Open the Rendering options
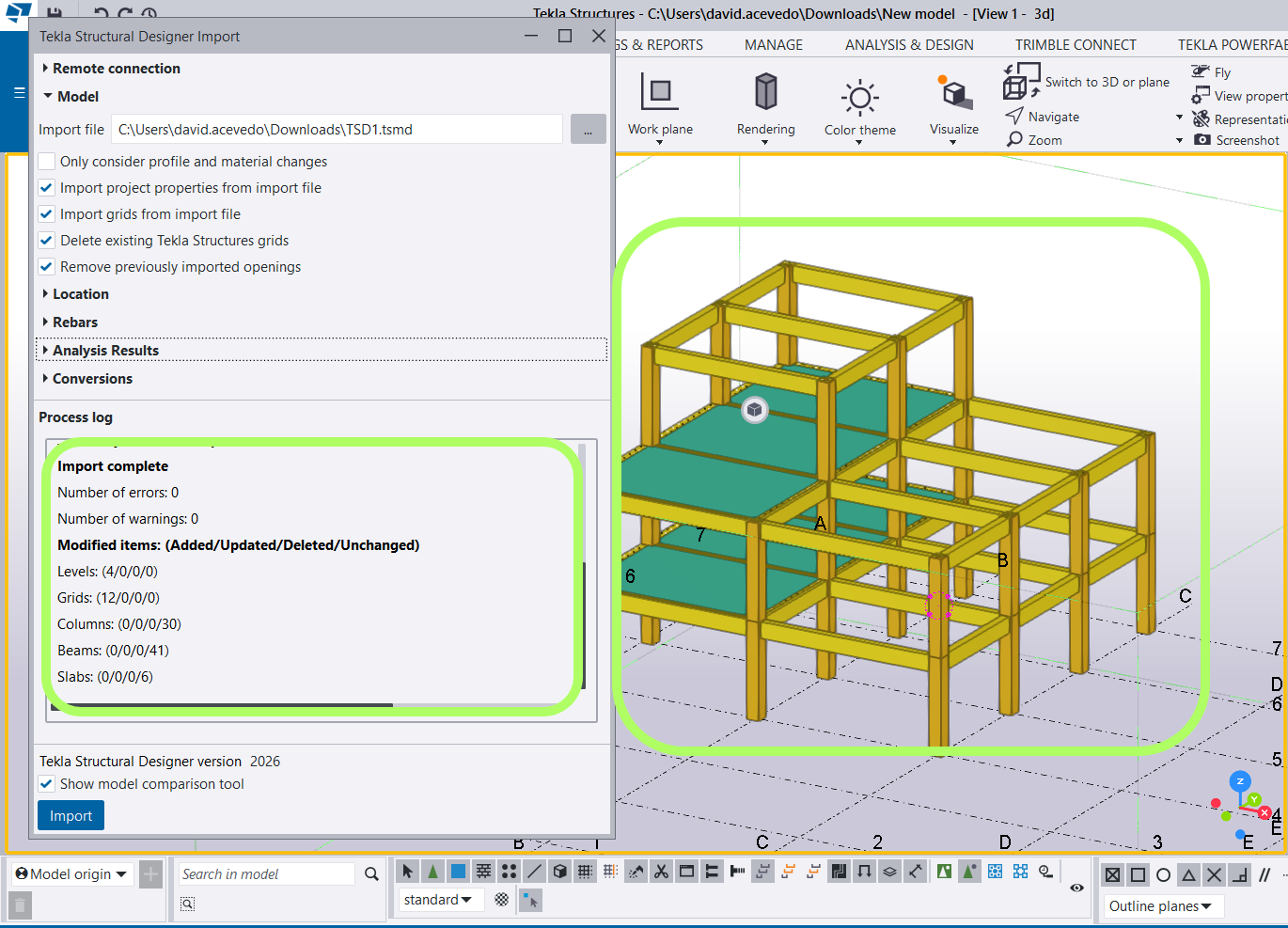Screen dimensions: 1288x928 tap(765, 107)
